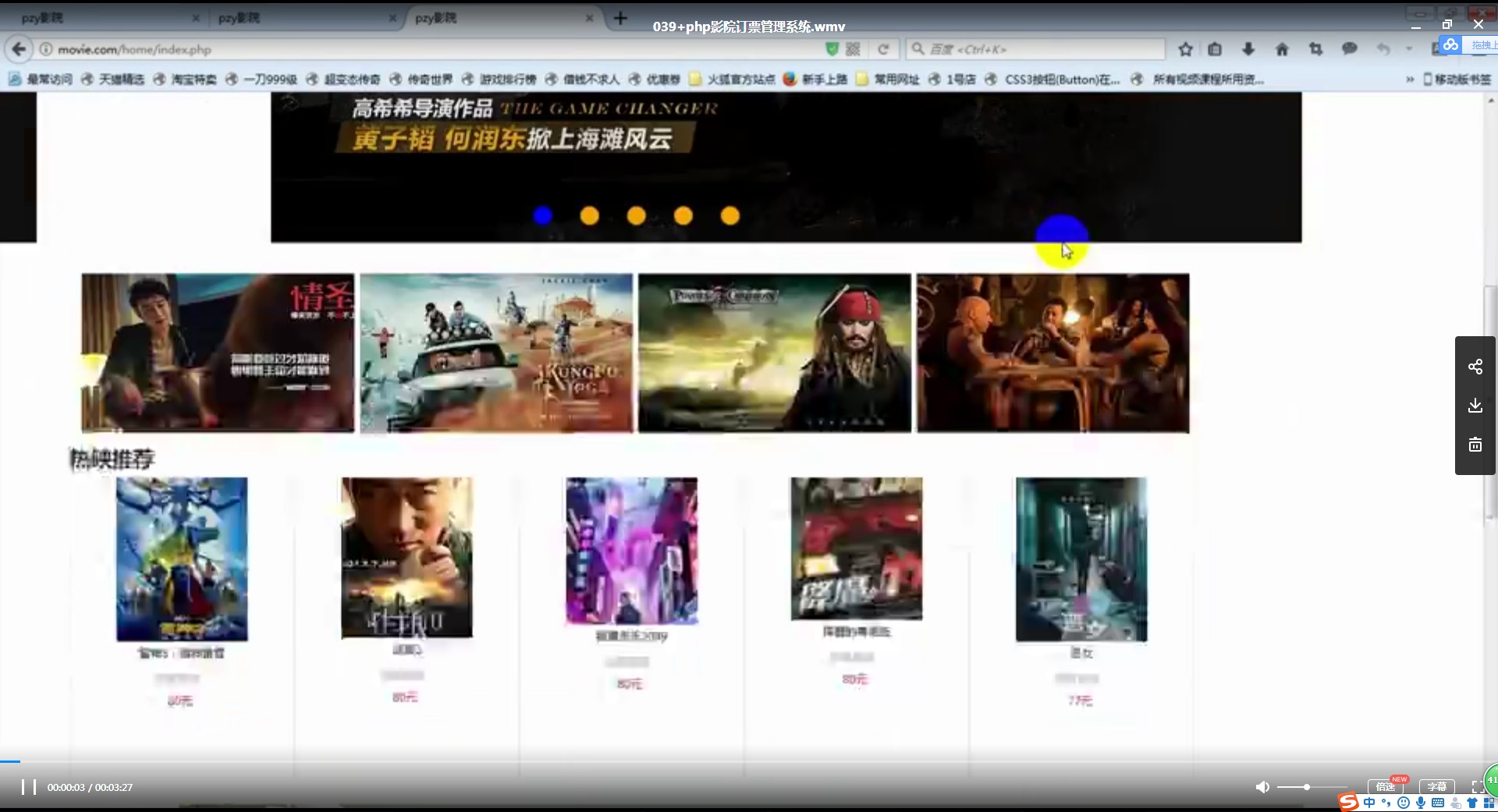Click the reload page icon

click(x=883, y=49)
